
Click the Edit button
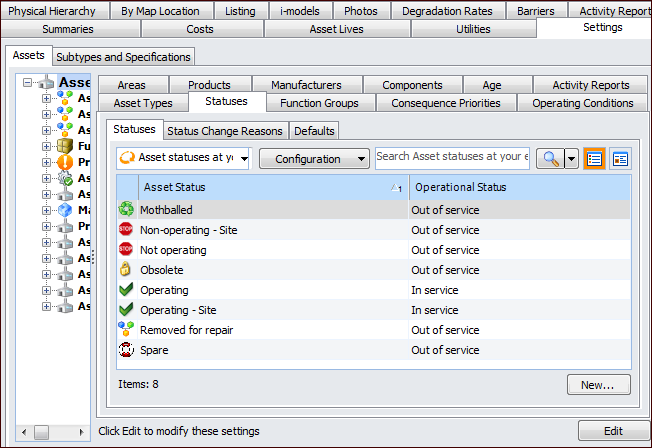(x=613, y=431)
